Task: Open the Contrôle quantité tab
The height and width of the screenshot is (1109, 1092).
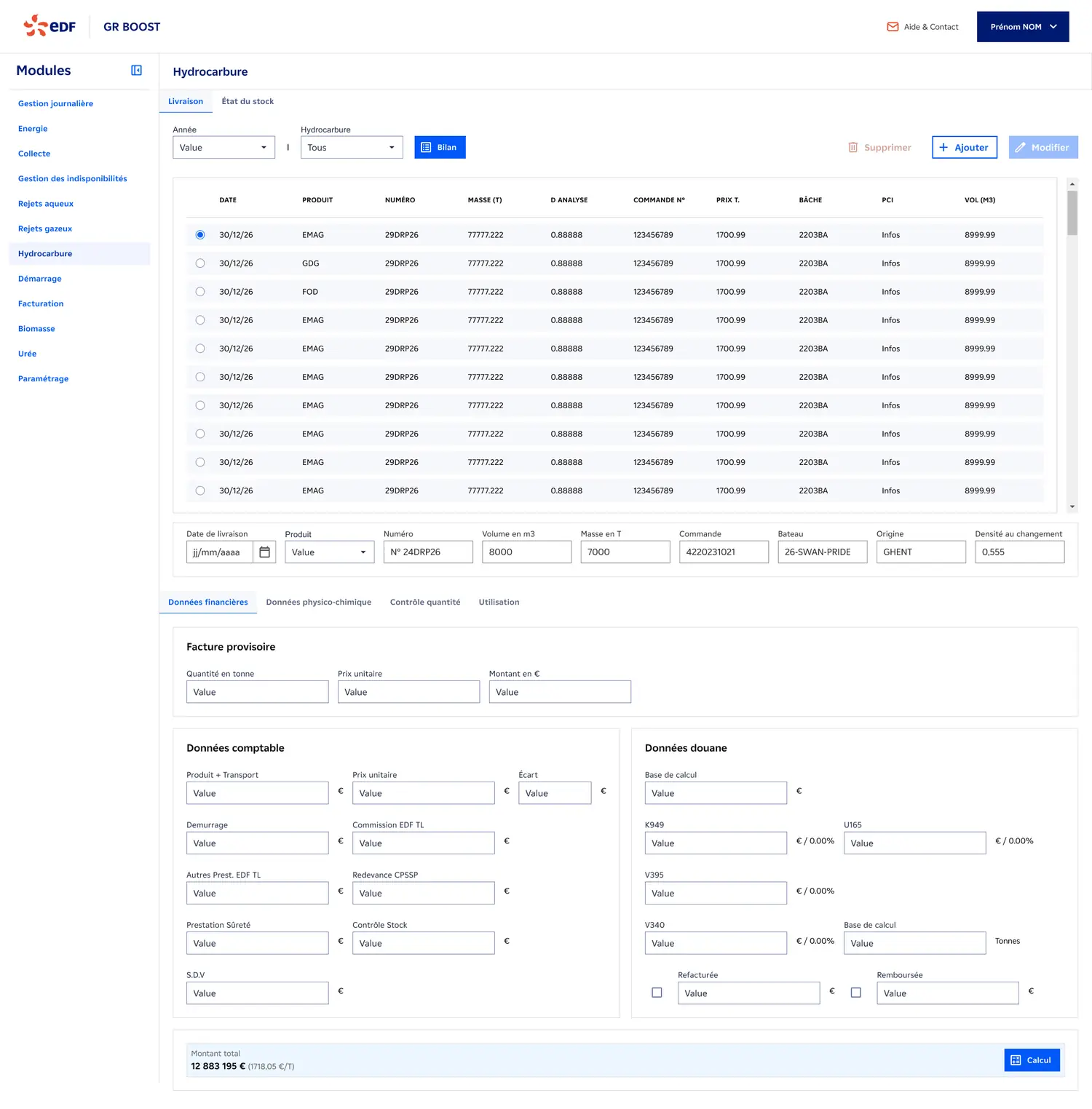Action: 425,603
